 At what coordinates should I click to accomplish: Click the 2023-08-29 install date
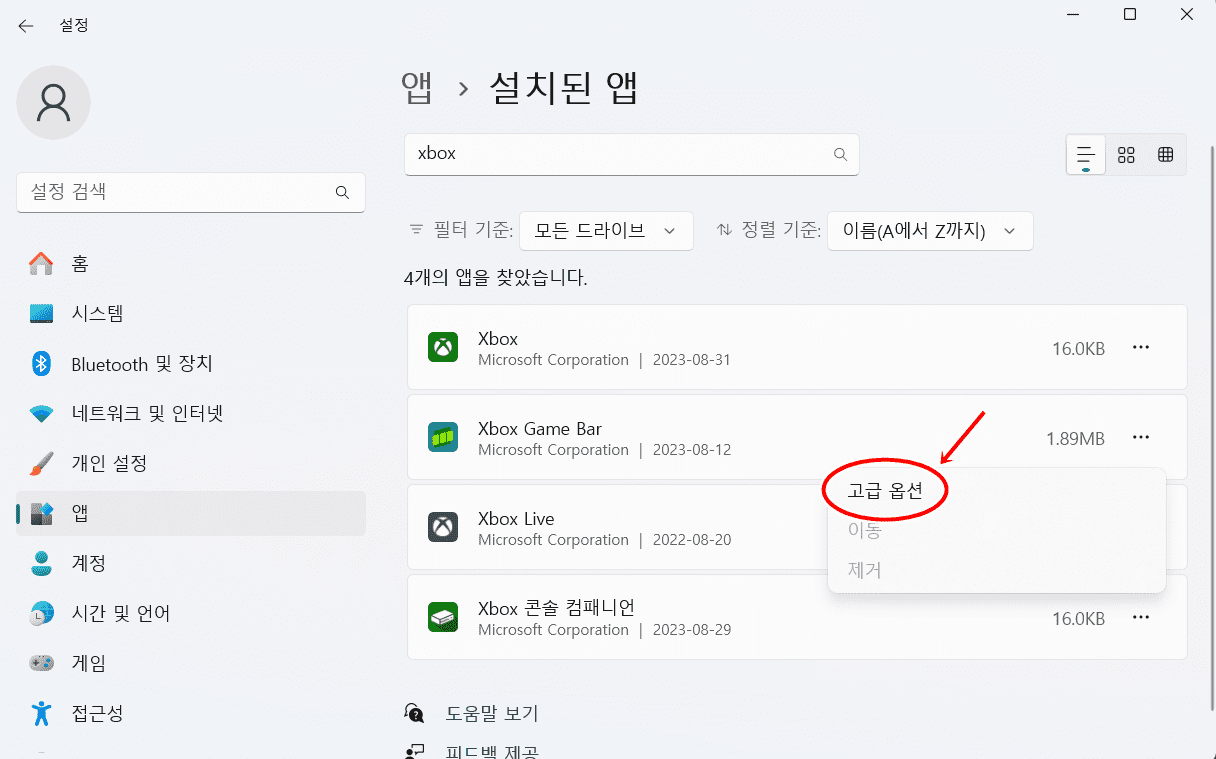[x=692, y=630]
